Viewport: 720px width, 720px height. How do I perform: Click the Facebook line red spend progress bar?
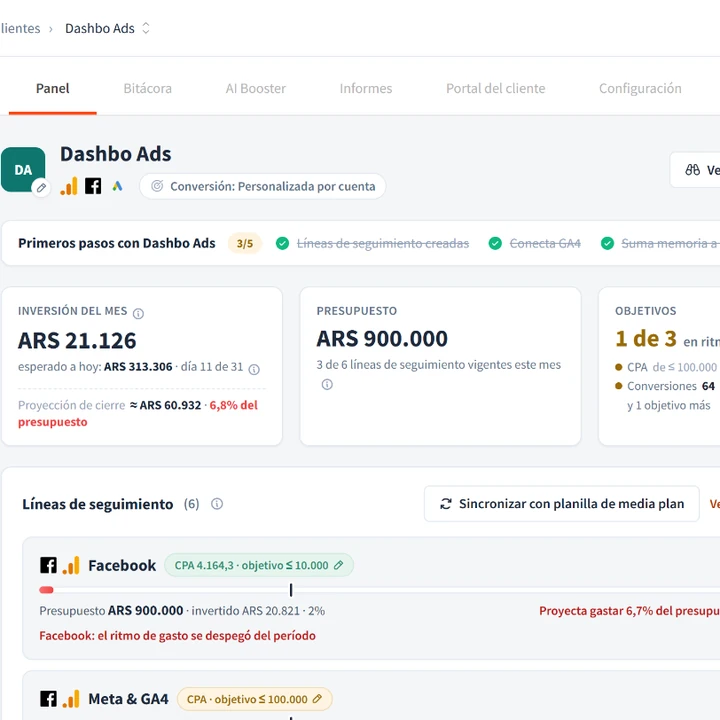46,590
